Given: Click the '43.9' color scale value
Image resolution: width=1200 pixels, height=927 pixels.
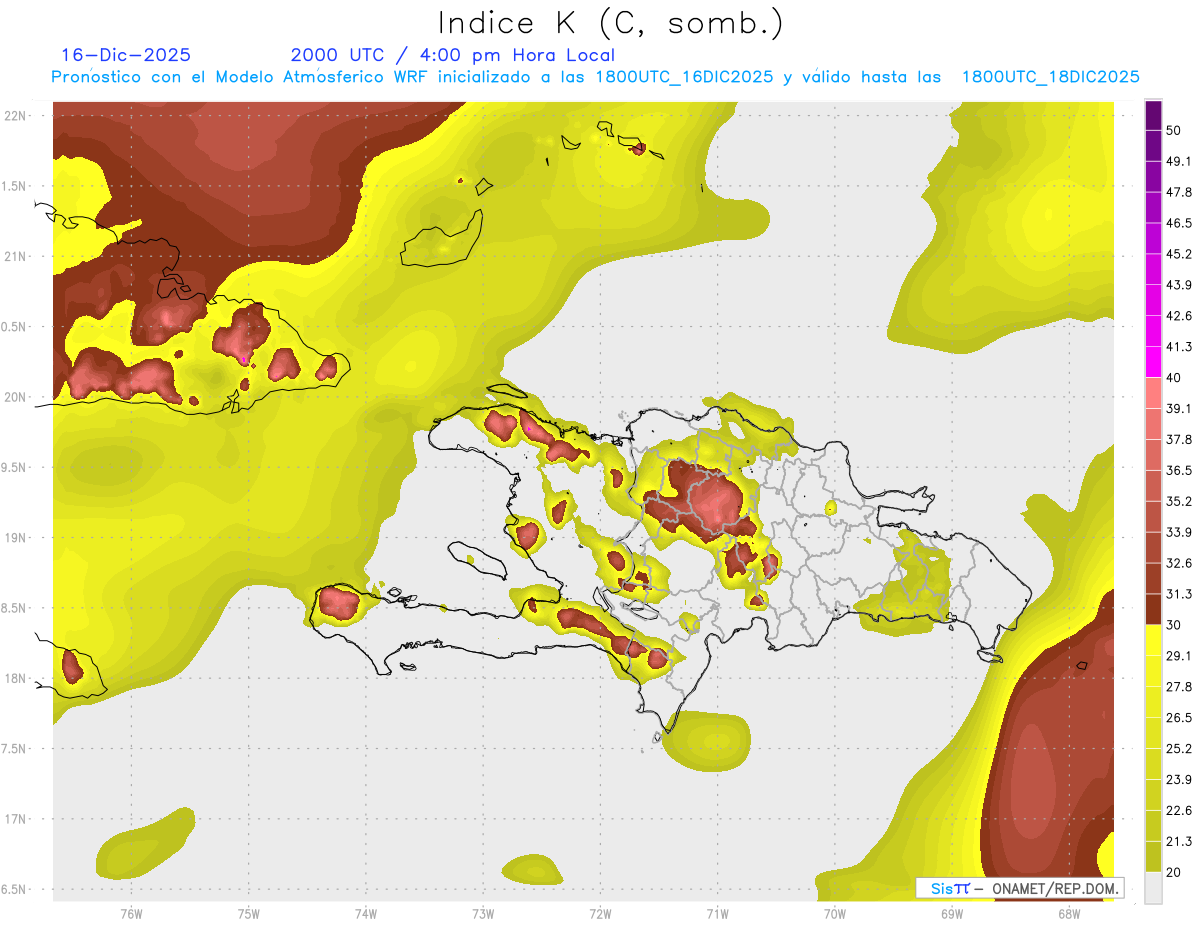Looking at the screenshot, I should point(1179,285).
